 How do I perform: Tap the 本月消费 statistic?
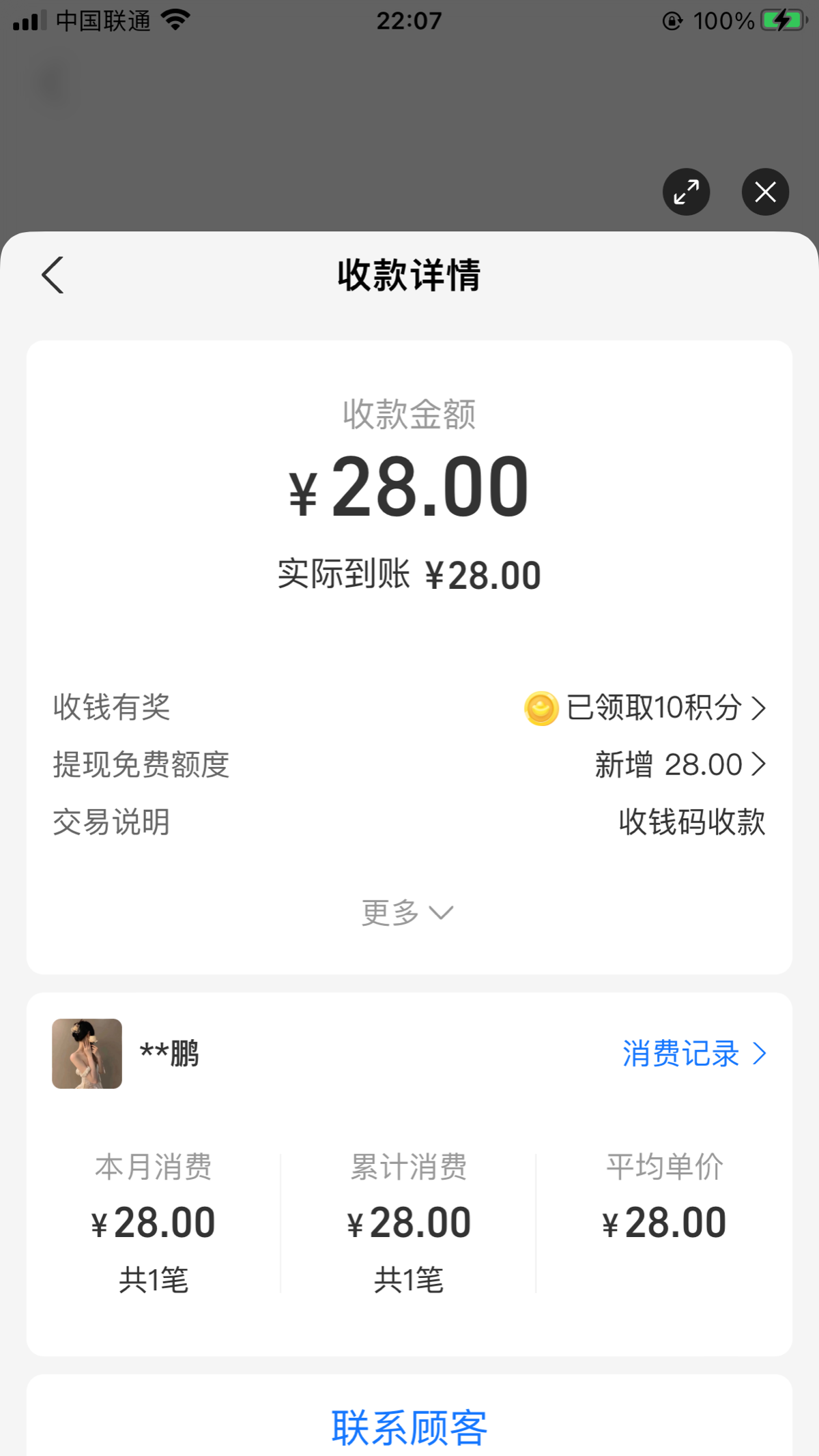click(x=154, y=1221)
